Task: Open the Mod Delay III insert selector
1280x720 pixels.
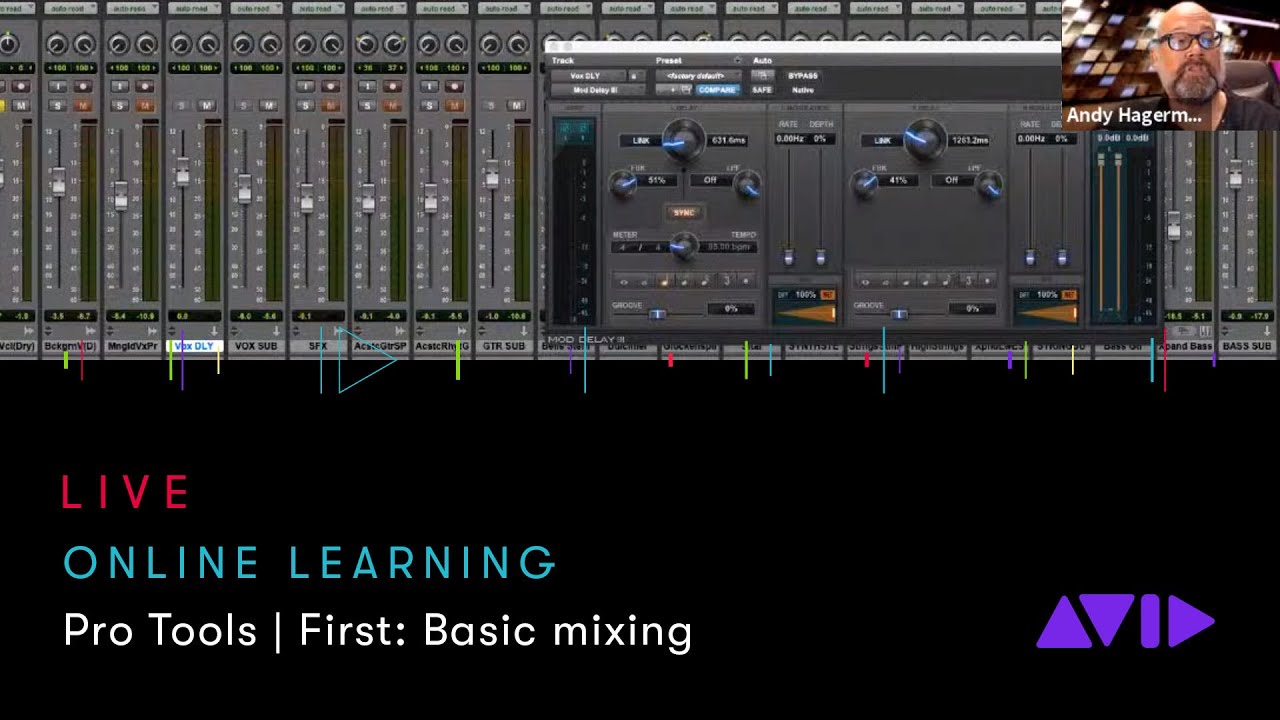Action: 597,90
